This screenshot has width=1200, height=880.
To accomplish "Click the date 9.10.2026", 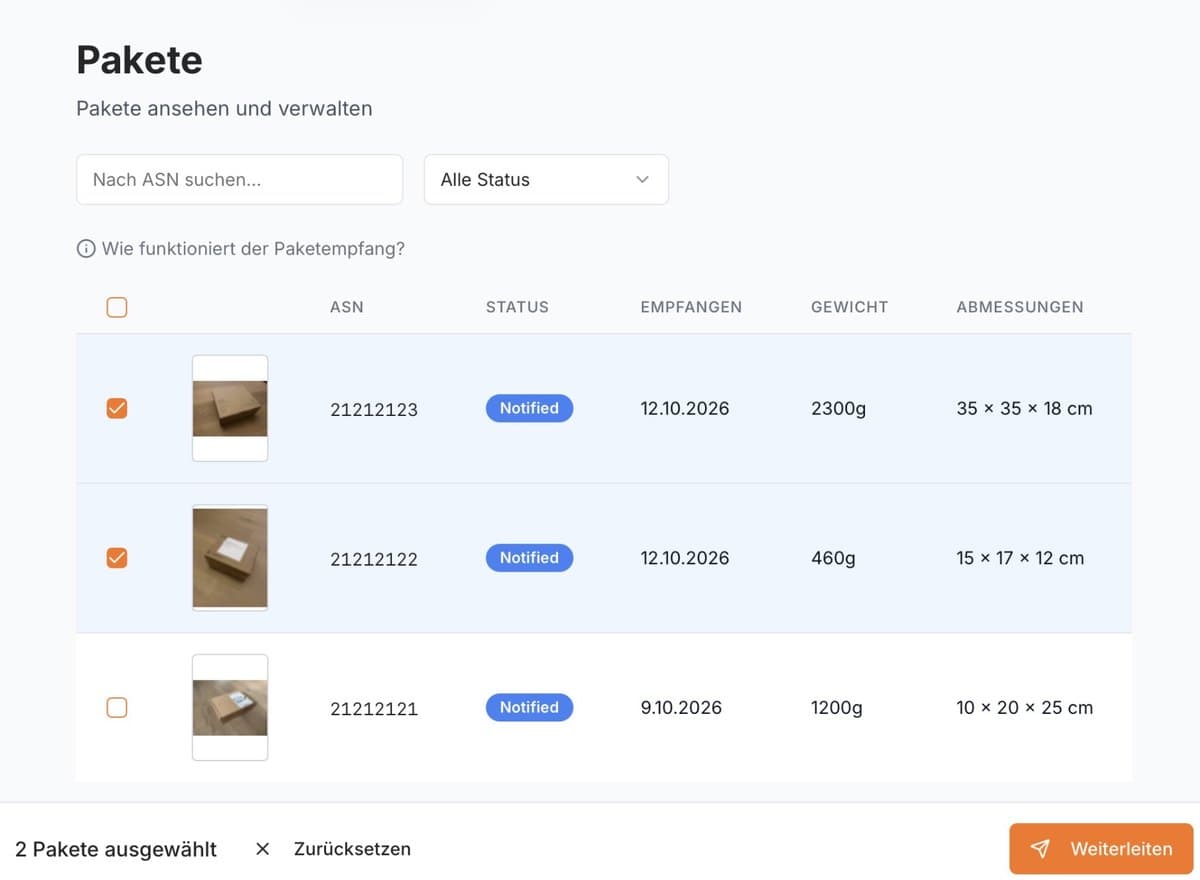I will (x=681, y=708).
